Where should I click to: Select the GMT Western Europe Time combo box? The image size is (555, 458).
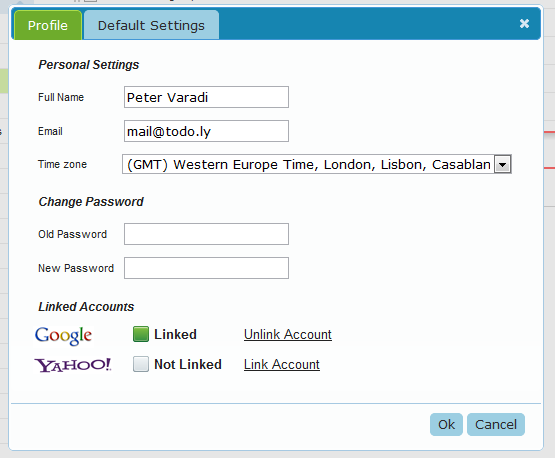tap(317, 164)
